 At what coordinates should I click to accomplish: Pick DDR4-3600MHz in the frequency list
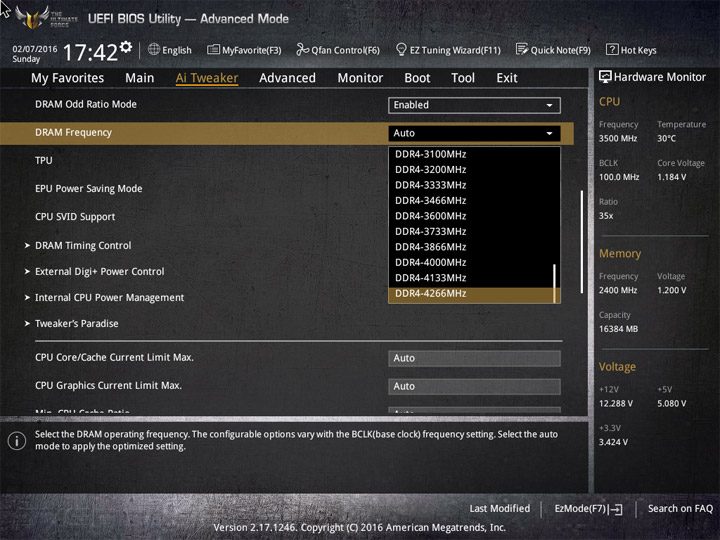(x=474, y=216)
